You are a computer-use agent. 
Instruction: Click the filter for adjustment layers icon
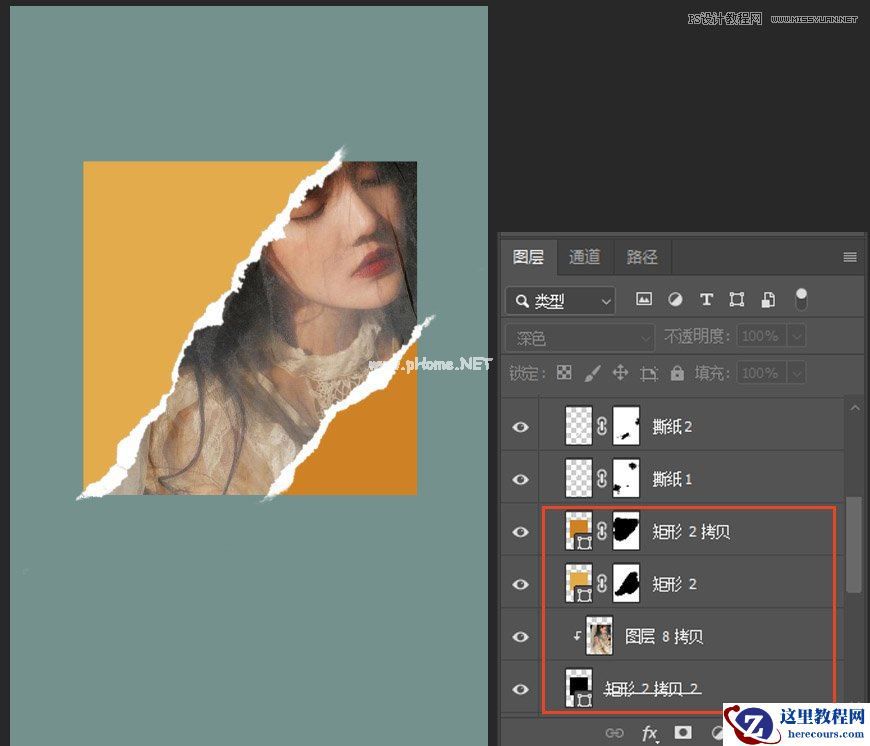678,298
